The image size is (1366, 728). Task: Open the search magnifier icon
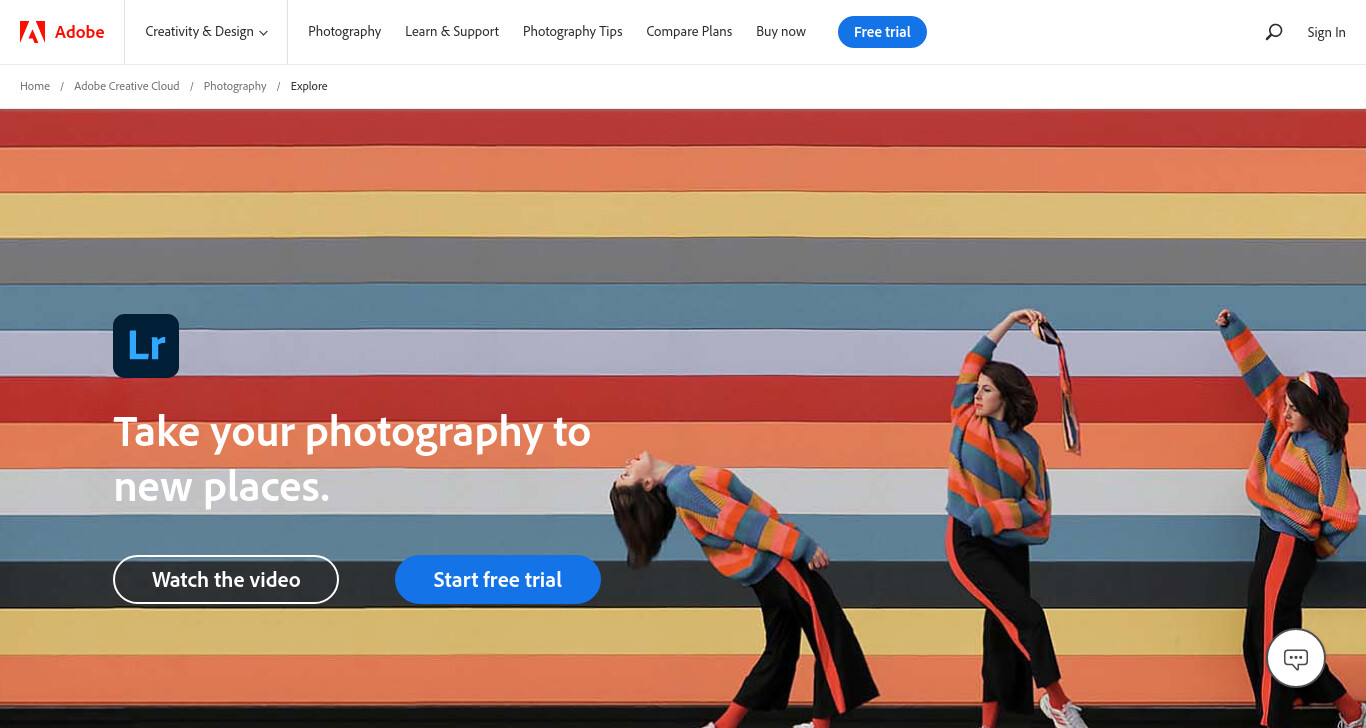coord(1273,32)
